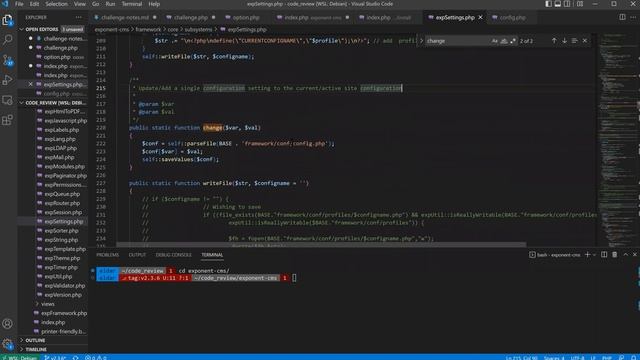Open Customize Layout icon in title bar
This screenshot has height=360, width=640.
(x=580, y=4)
